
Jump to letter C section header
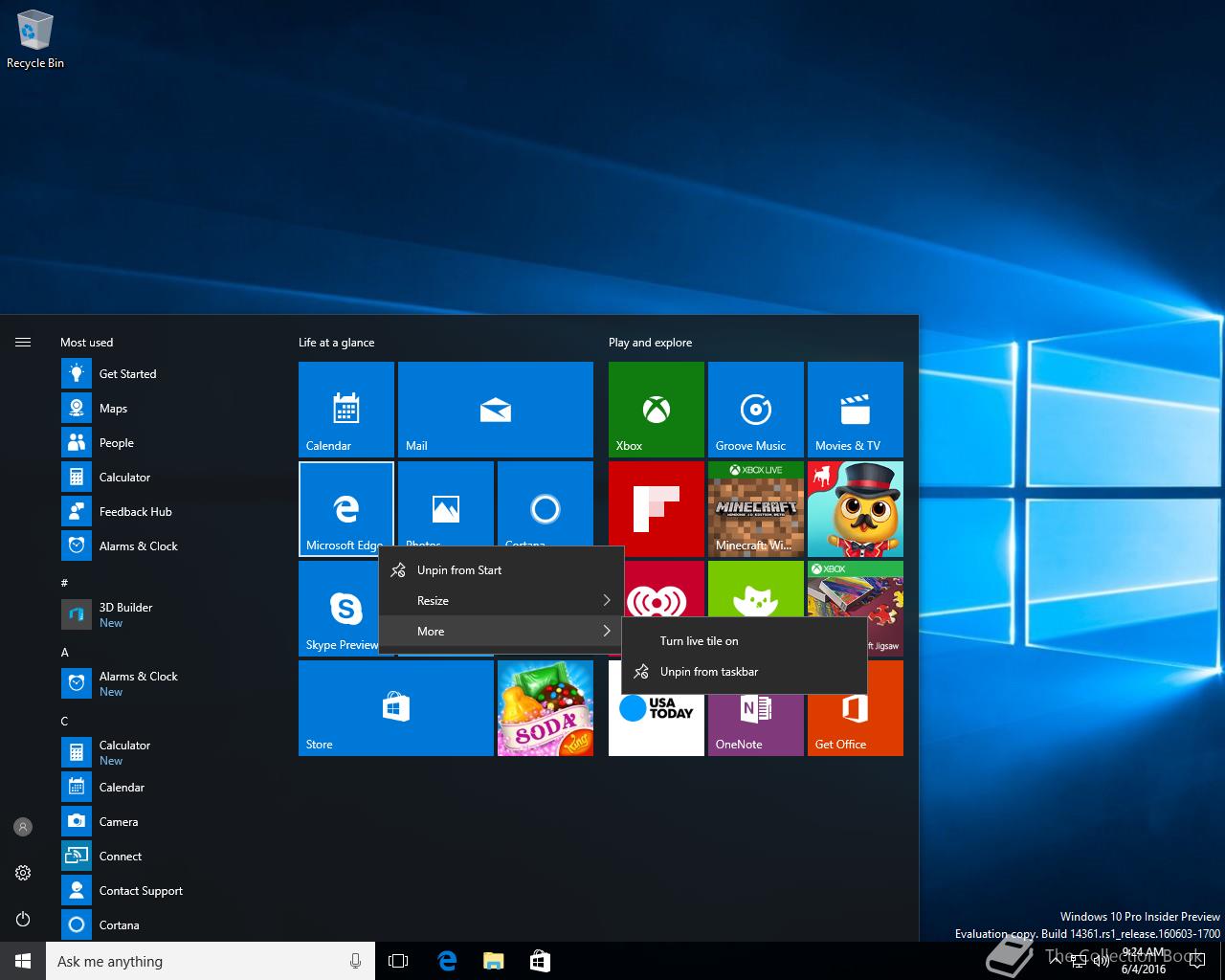point(65,722)
